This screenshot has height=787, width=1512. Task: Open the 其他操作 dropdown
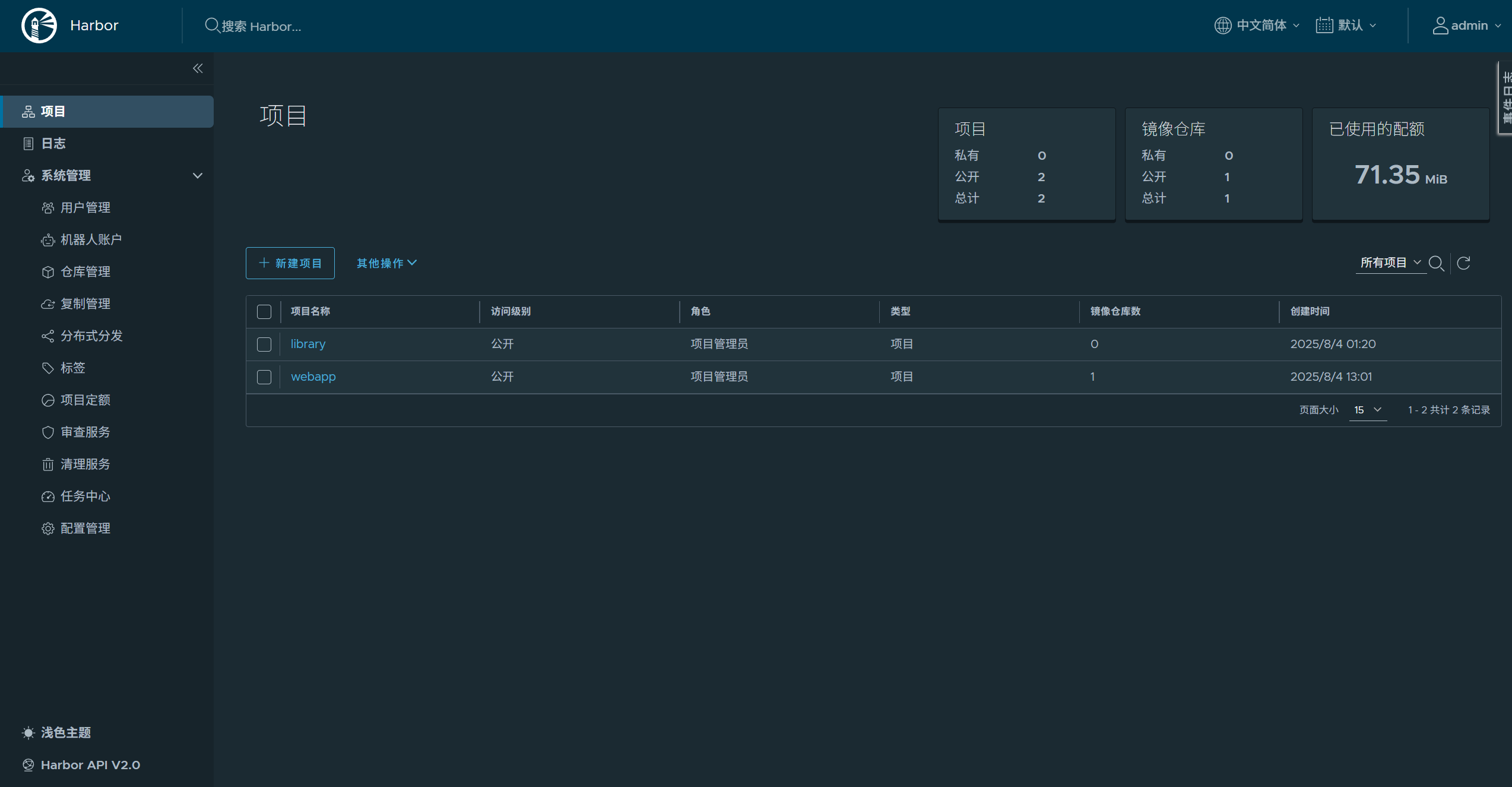[386, 263]
